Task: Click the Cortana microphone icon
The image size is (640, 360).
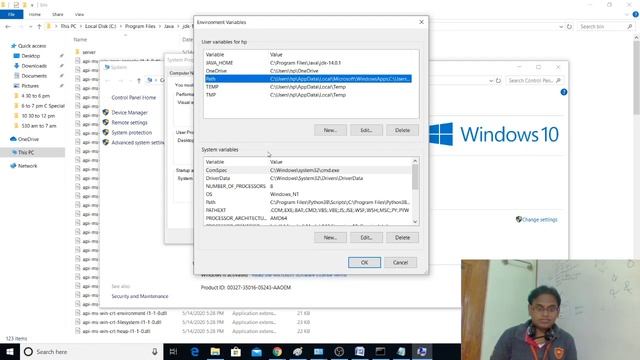Action: coord(155,351)
